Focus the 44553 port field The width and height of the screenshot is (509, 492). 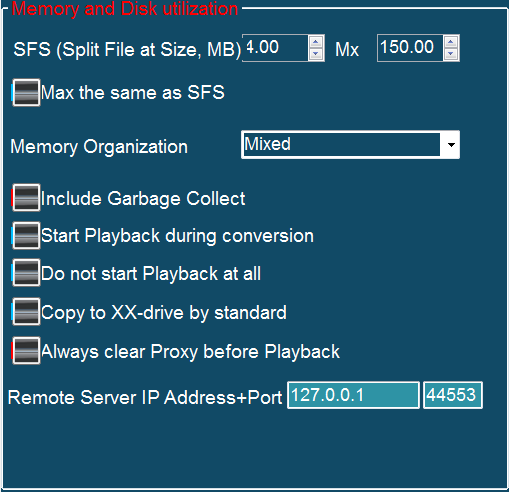pos(453,395)
